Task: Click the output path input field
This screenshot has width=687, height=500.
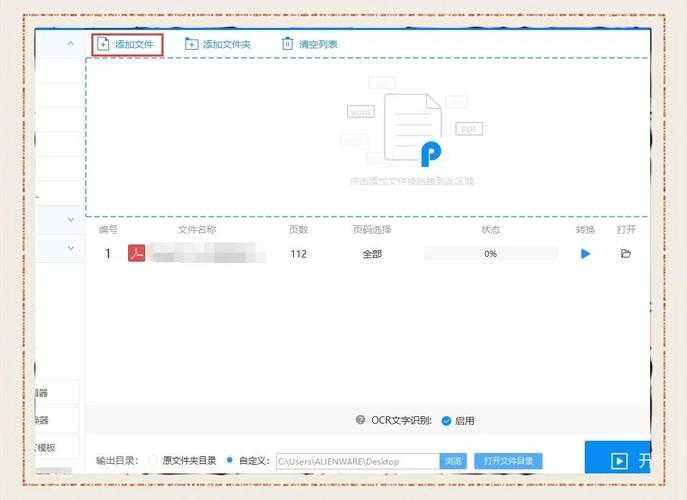Action: [x=357, y=461]
